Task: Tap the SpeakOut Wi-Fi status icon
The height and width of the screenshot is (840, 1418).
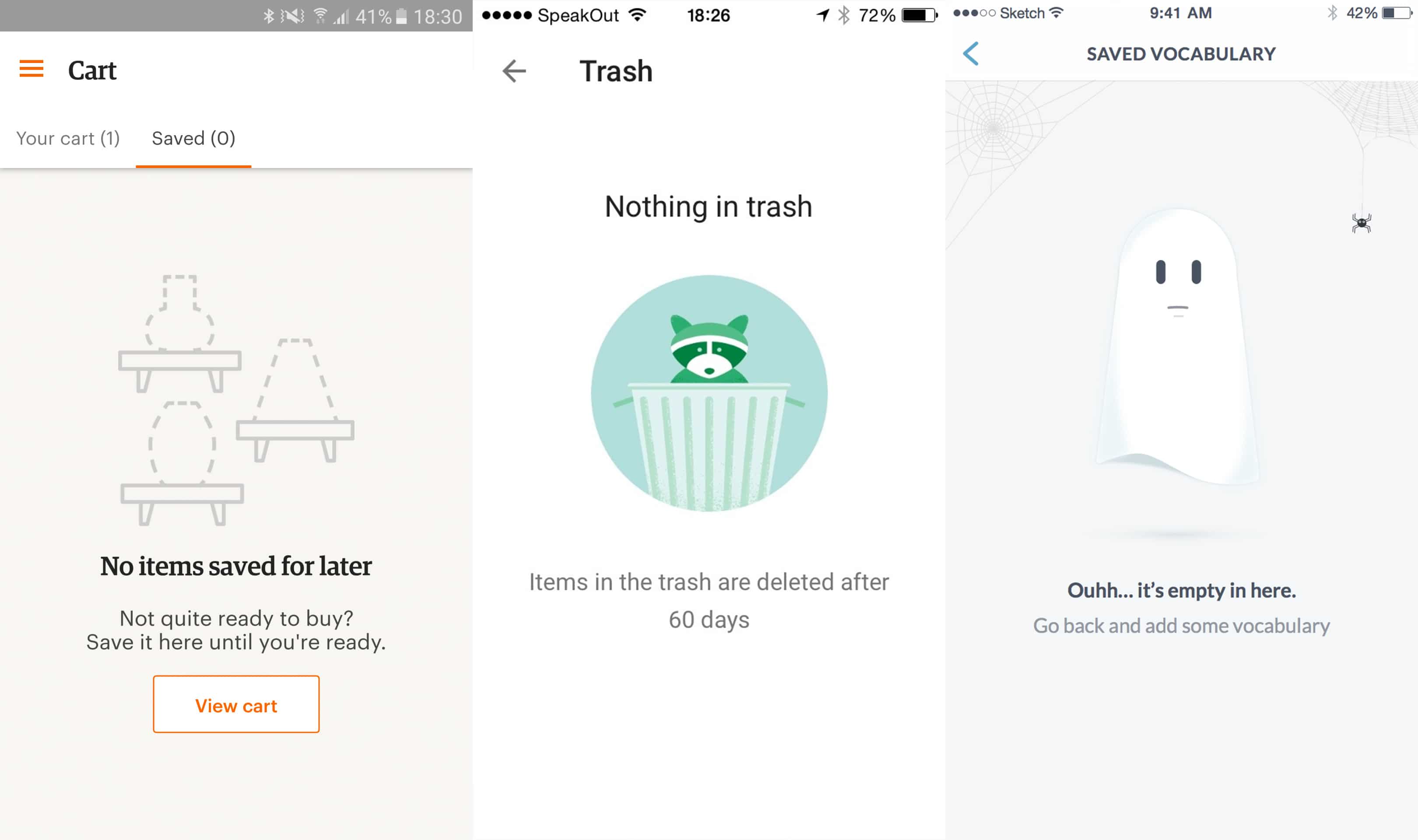Action: pyautogui.click(x=637, y=15)
